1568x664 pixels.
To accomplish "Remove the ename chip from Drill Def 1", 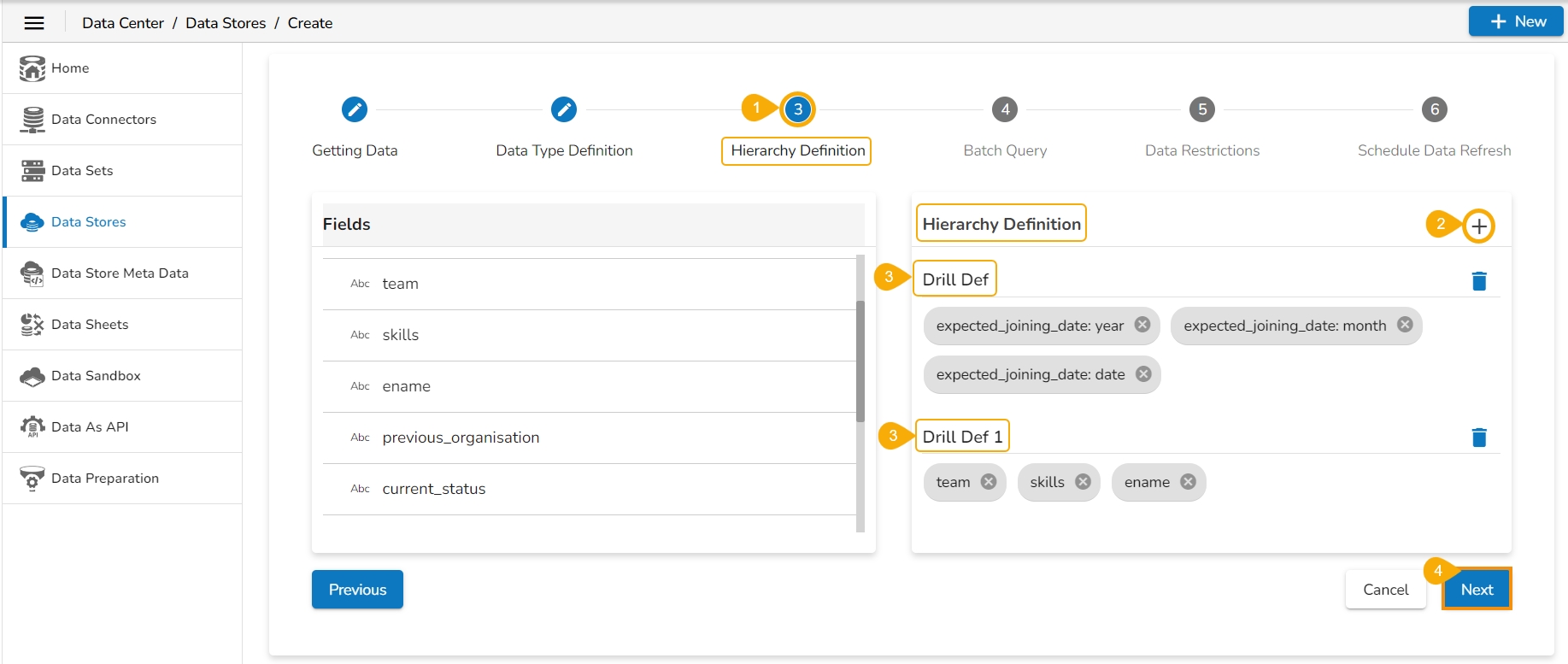I will pos(1188,482).
